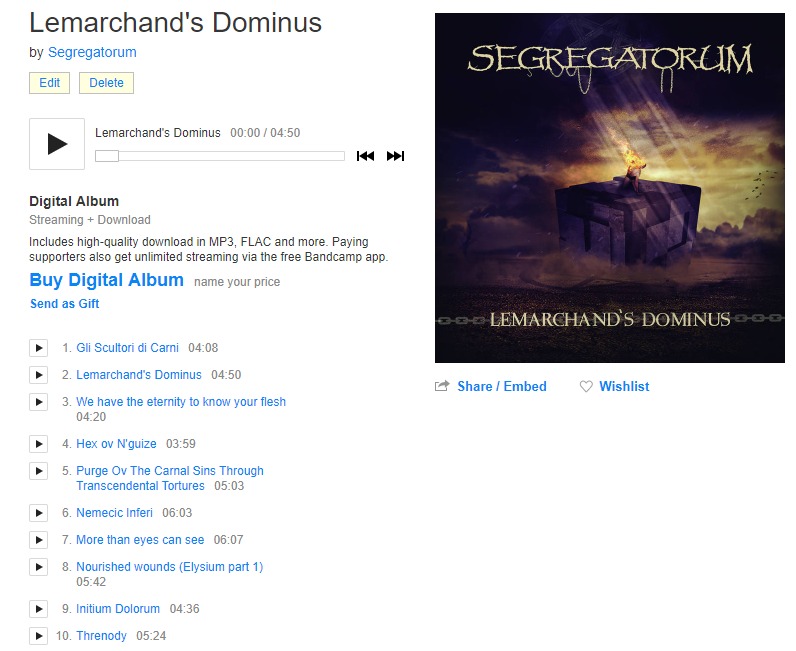Image resolution: width=796 pixels, height=651 pixels.
Task: Play track 4 Hex ov N'guize
Action: point(39,444)
